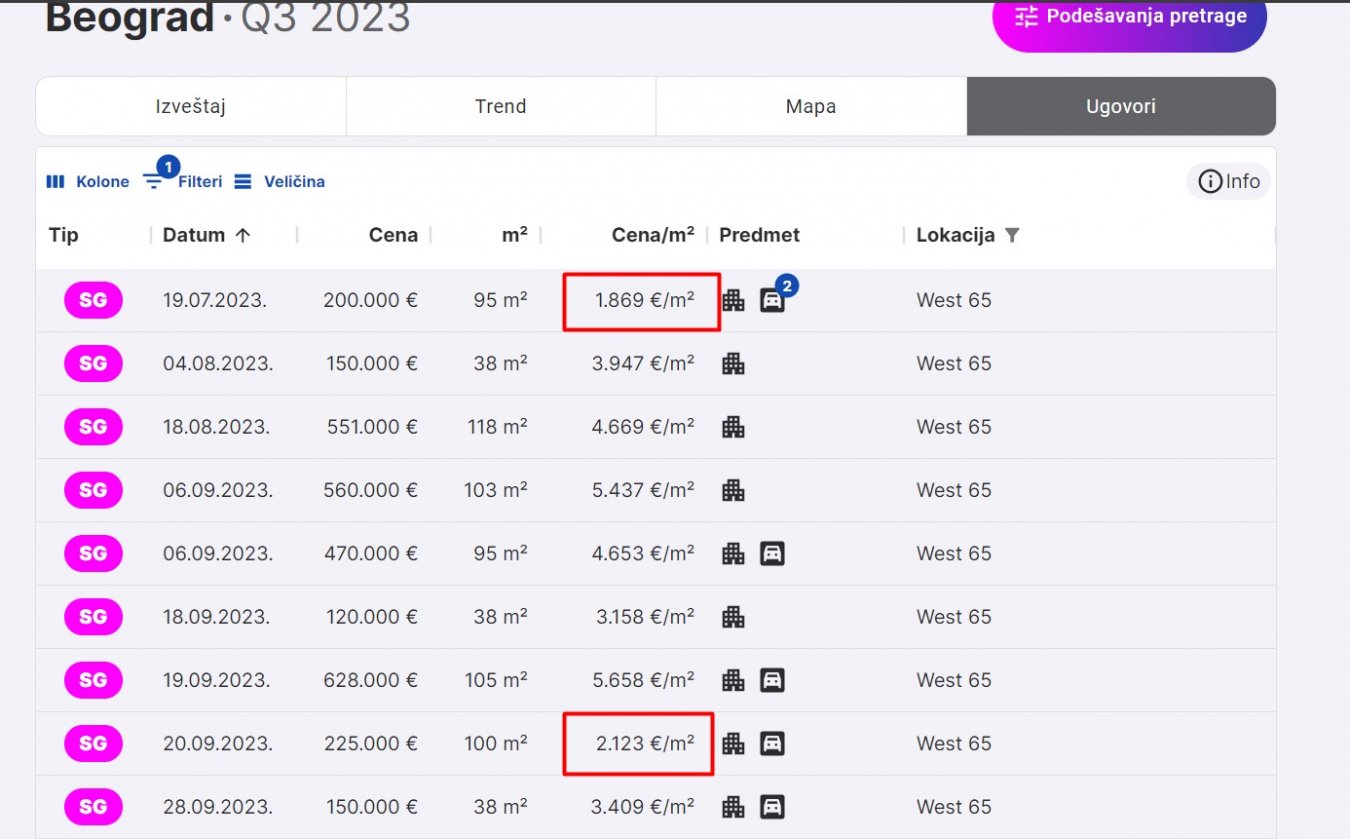Image resolution: width=1350 pixels, height=839 pixels.
Task: Open the Kolone columns selector
Action: pyautogui.click(x=88, y=181)
